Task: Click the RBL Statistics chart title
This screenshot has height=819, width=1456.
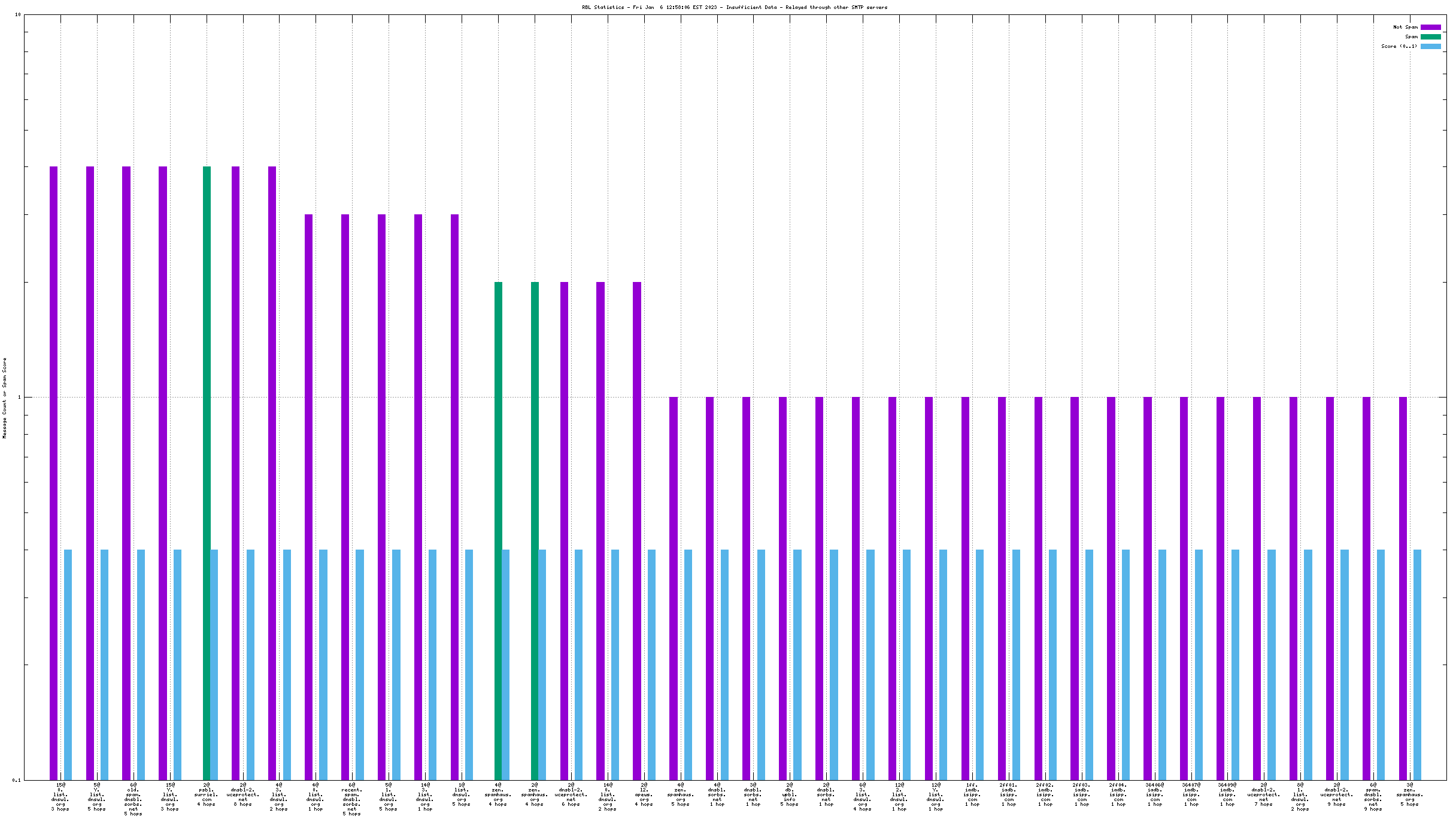Action: 735,7
